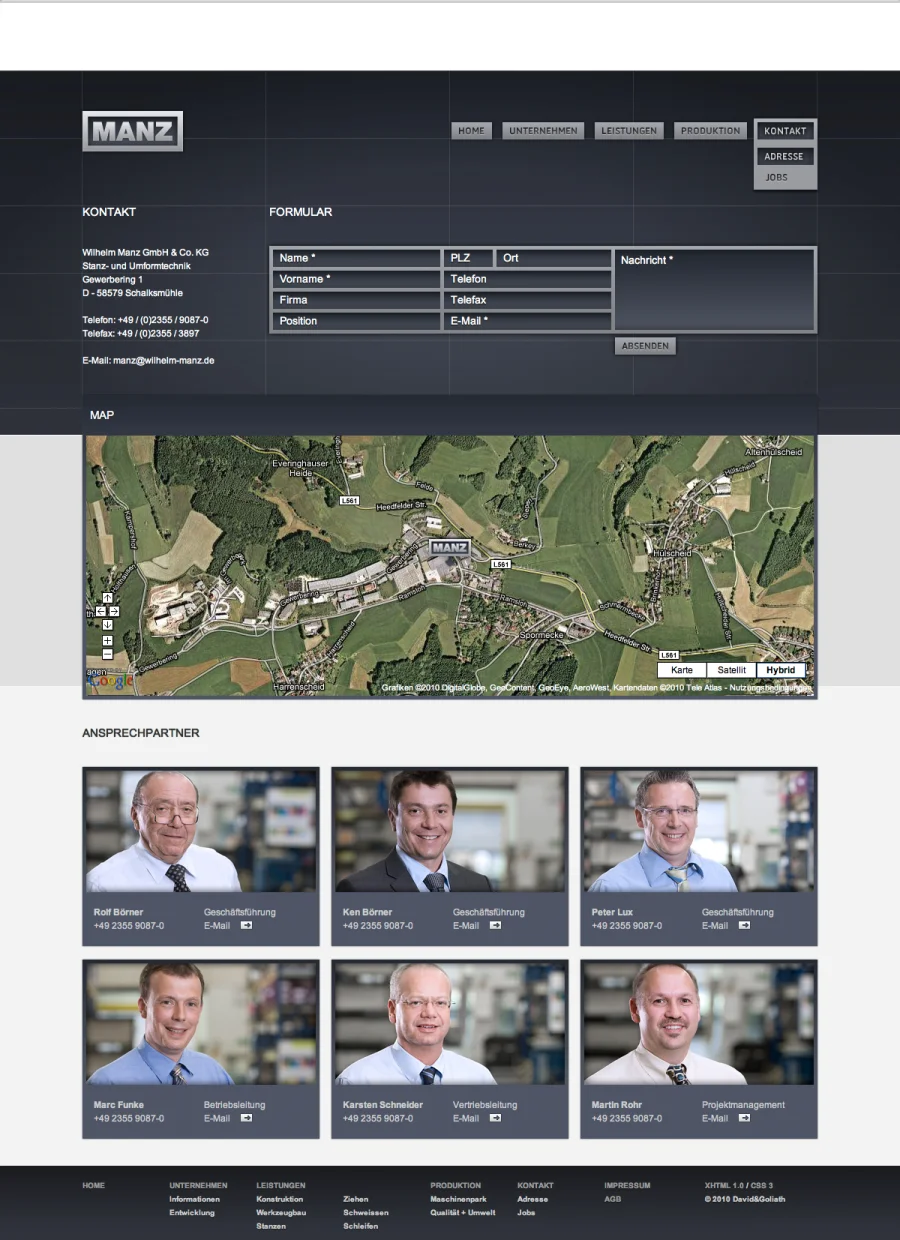Open the Impressum link in the footer

(627, 1185)
